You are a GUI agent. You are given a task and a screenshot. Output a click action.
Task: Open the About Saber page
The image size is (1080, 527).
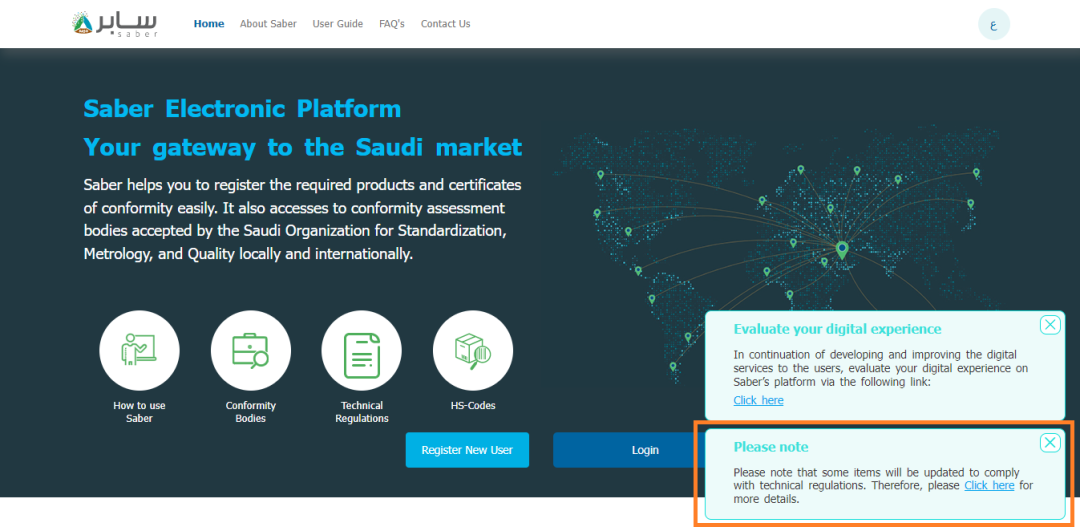(x=268, y=24)
